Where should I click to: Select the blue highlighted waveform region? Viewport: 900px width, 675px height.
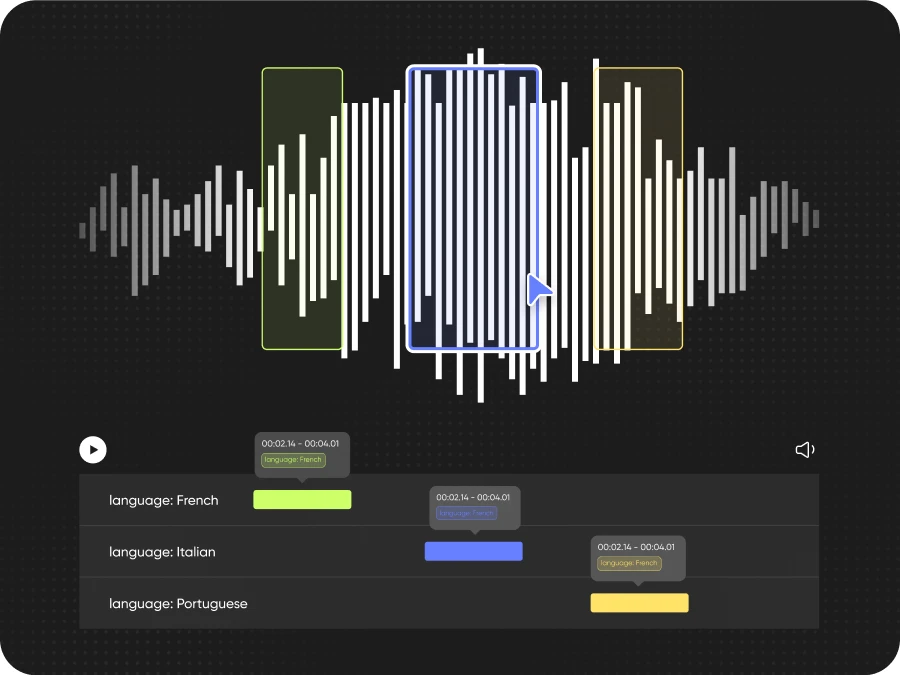[474, 207]
